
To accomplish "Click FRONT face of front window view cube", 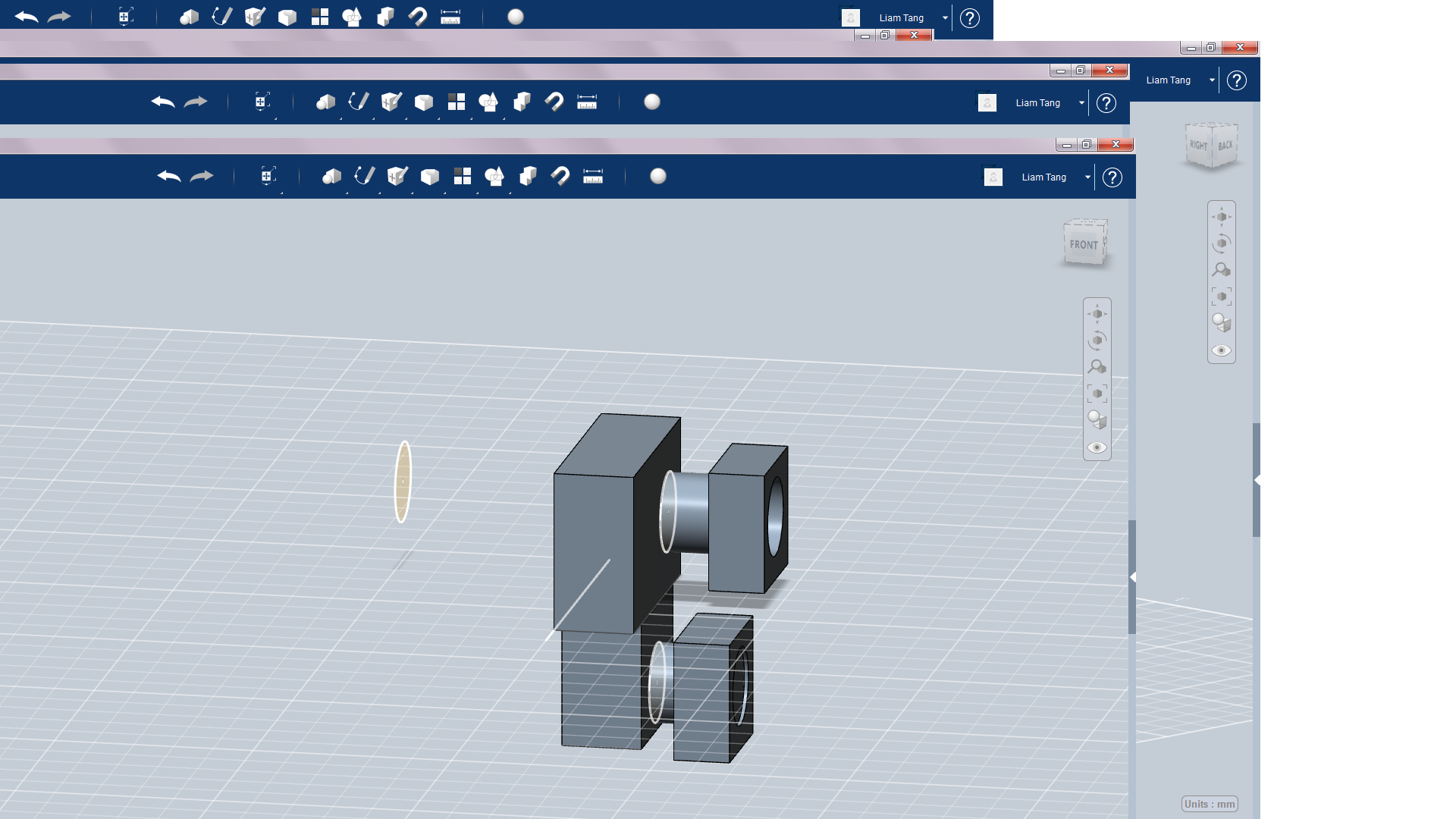I will click(1084, 245).
